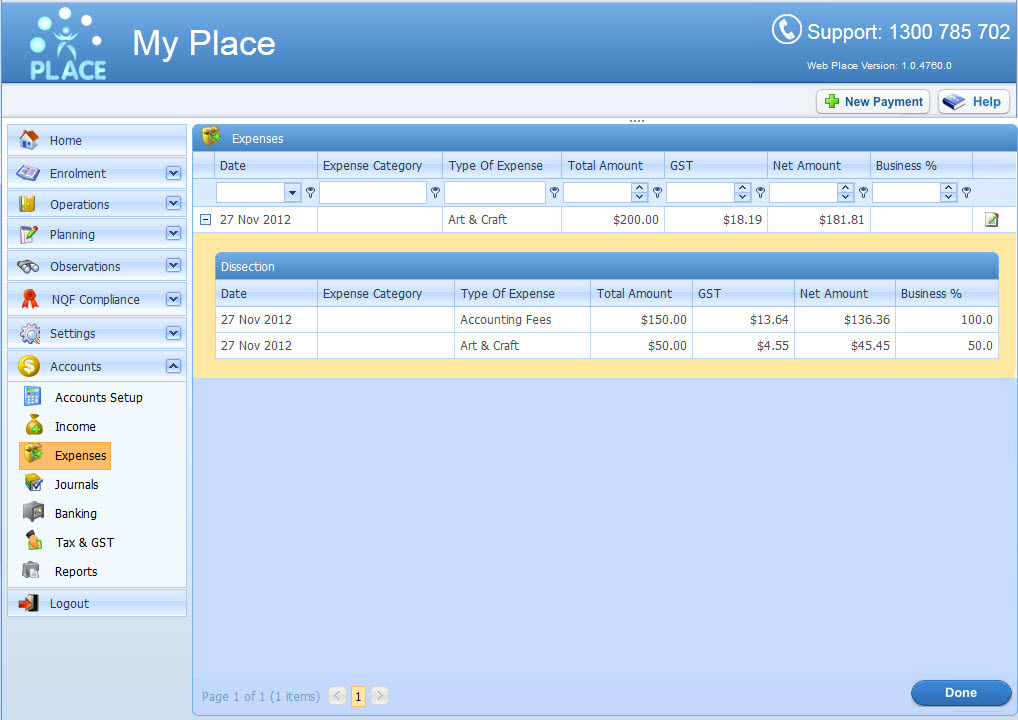The image size is (1018, 720).
Task: Open the Date filter dropdown
Action: coord(292,193)
